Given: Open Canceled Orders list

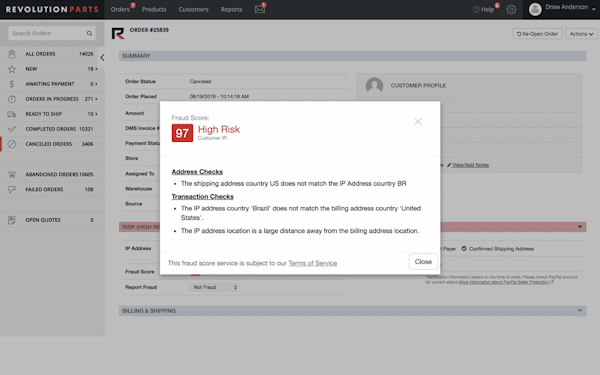Looking at the screenshot, I should pyautogui.click(x=52, y=144).
